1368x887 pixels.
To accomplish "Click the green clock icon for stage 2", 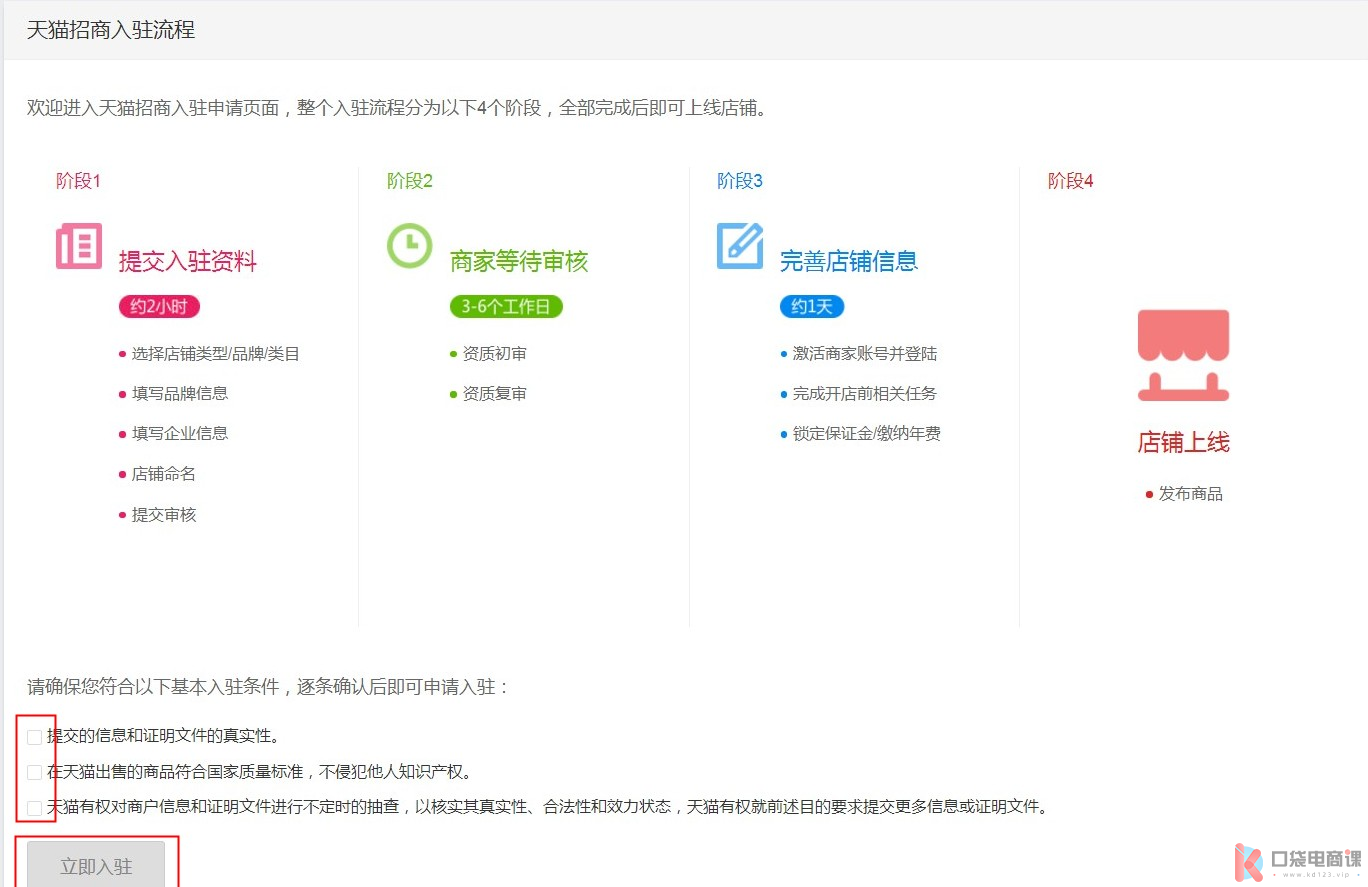I will pyautogui.click(x=409, y=246).
